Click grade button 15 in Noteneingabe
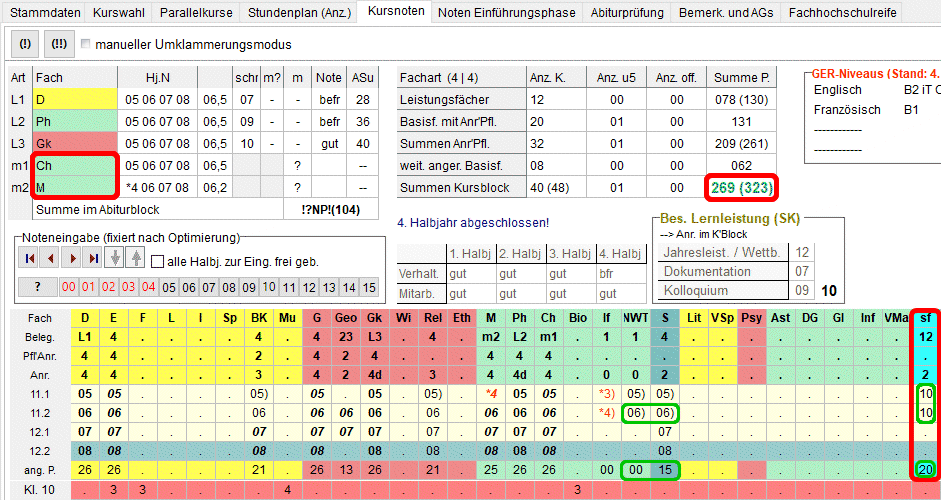Viewport: 941px width, 500px height. coord(369,288)
